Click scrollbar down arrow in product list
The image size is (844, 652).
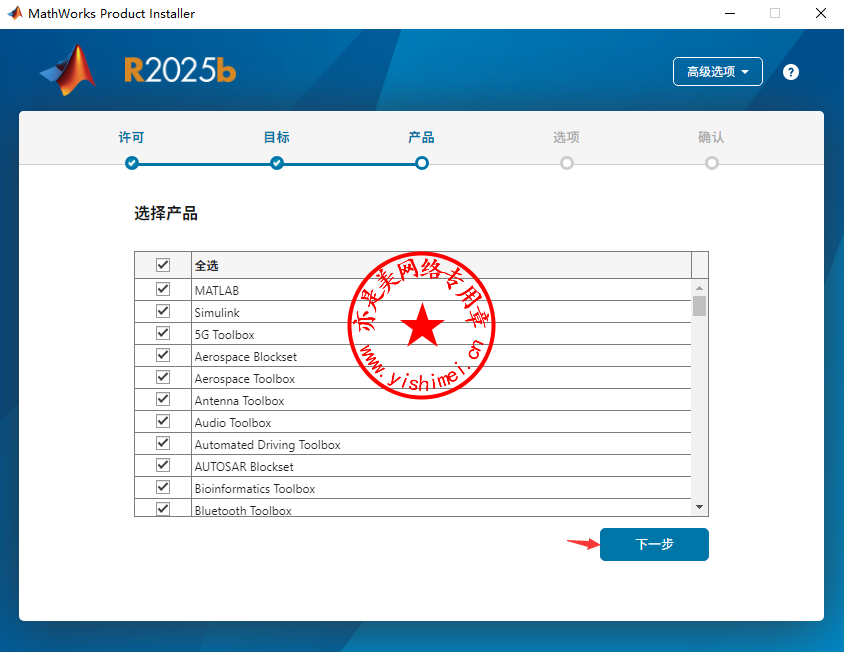click(x=700, y=508)
